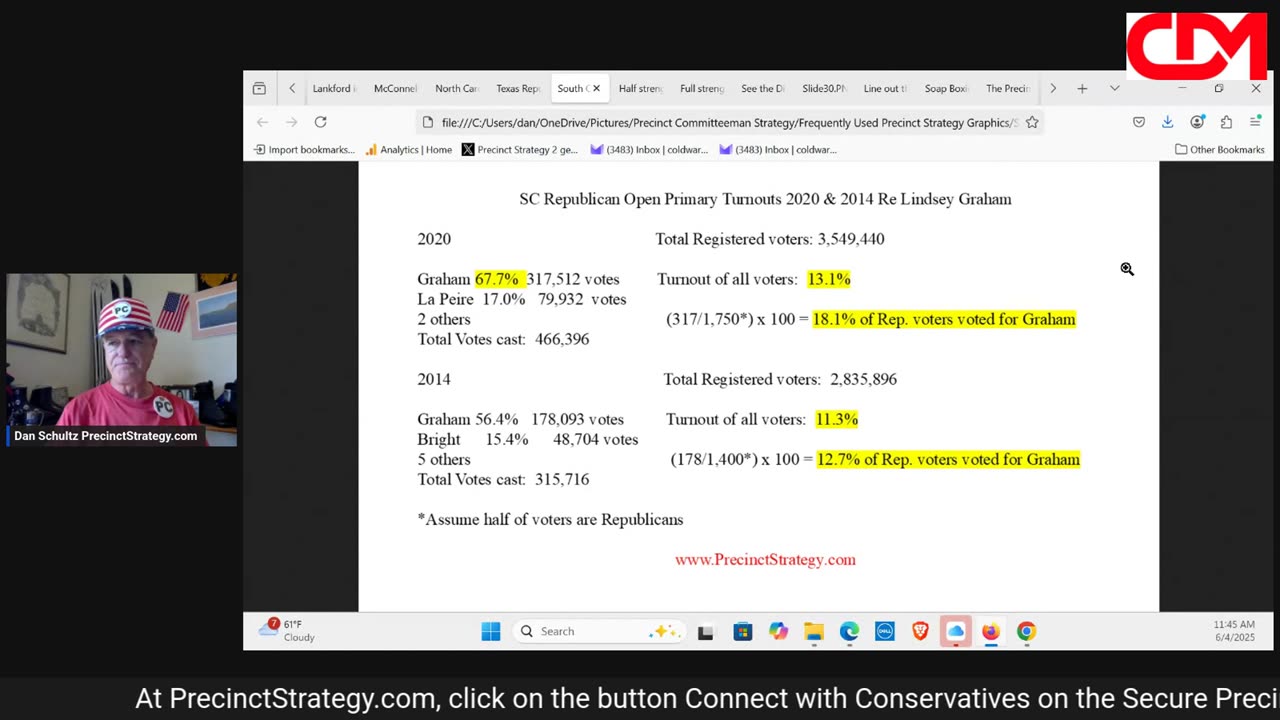Open File Explorer from taskbar

pos(814,631)
